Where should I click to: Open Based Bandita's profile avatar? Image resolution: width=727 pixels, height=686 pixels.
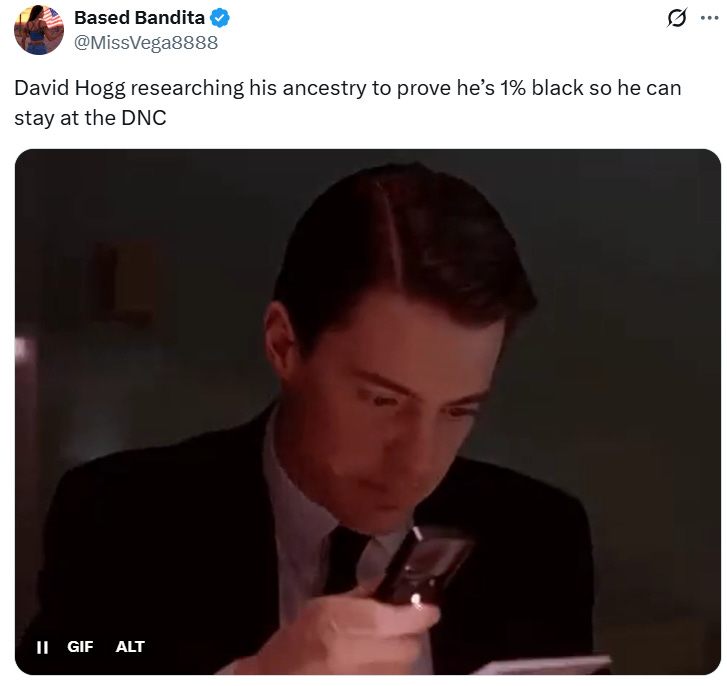point(39,30)
